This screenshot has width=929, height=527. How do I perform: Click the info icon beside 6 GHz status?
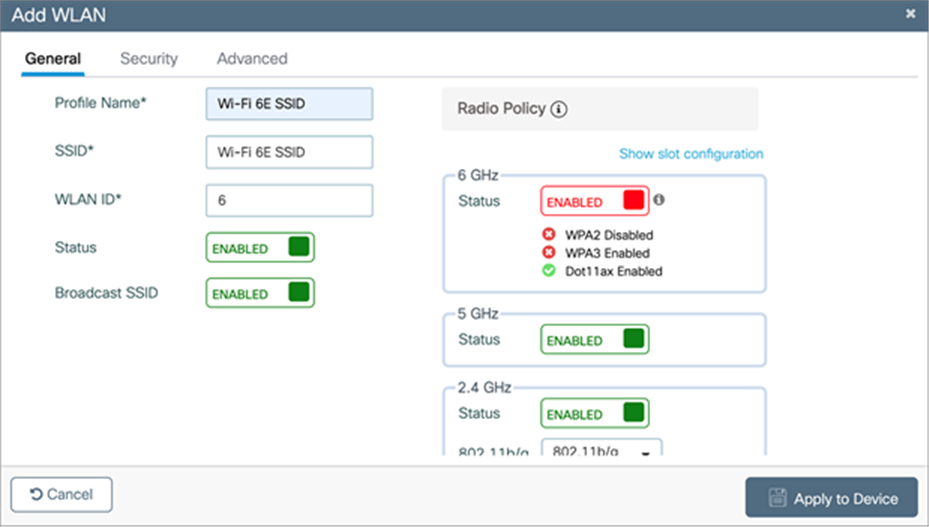659,200
